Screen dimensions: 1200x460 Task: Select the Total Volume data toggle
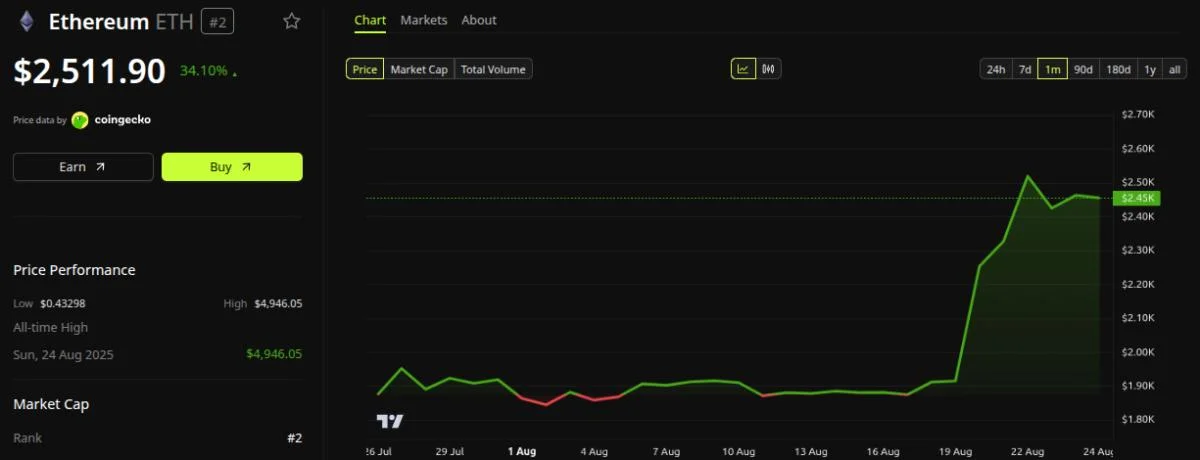click(x=494, y=69)
